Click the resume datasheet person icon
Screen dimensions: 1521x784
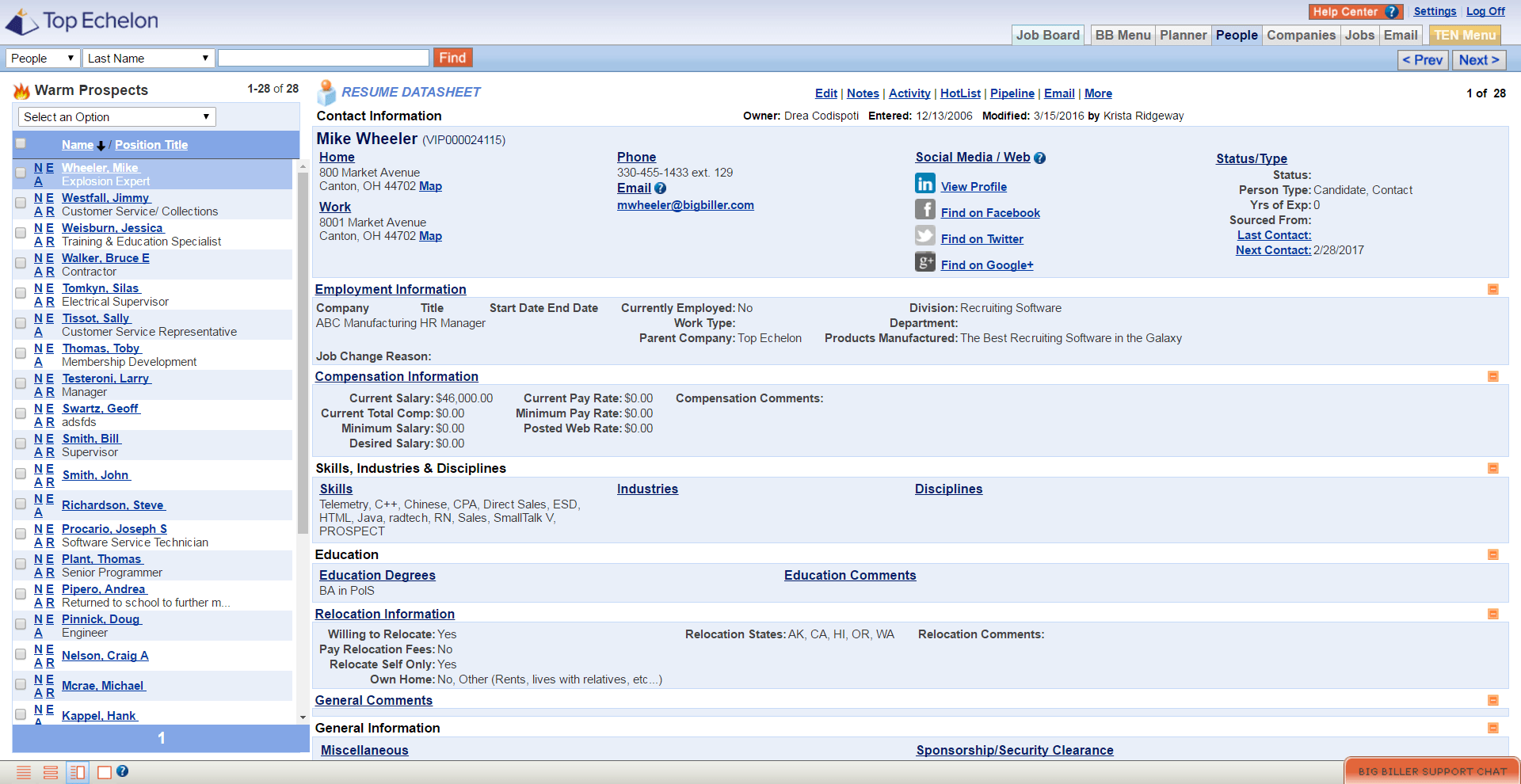click(326, 93)
